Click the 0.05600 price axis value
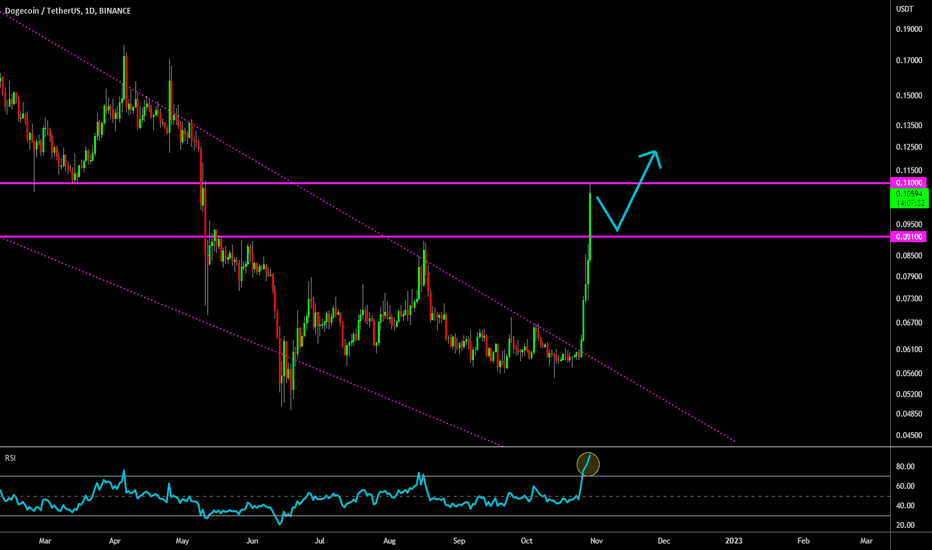The height and width of the screenshot is (550, 932). pos(909,373)
